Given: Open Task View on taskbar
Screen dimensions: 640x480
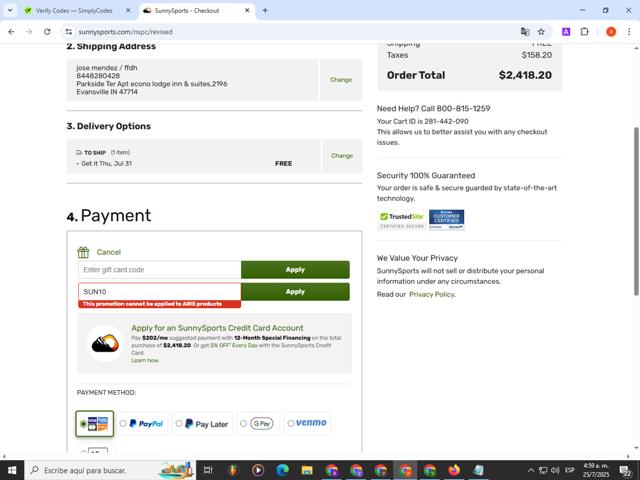Looking at the screenshot, I should (x=208, y=470).
